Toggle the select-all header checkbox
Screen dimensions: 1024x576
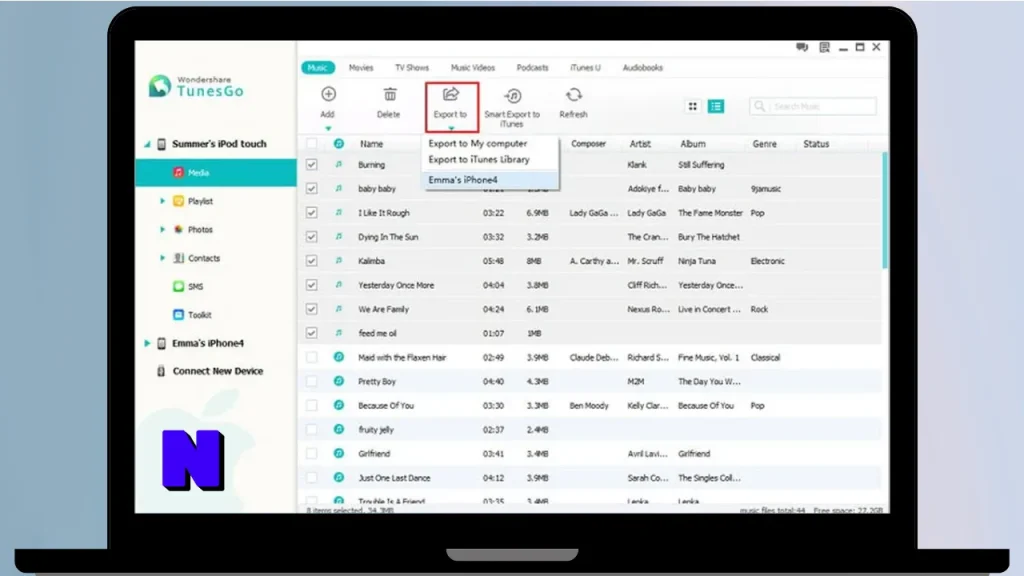tap(312, 144)
